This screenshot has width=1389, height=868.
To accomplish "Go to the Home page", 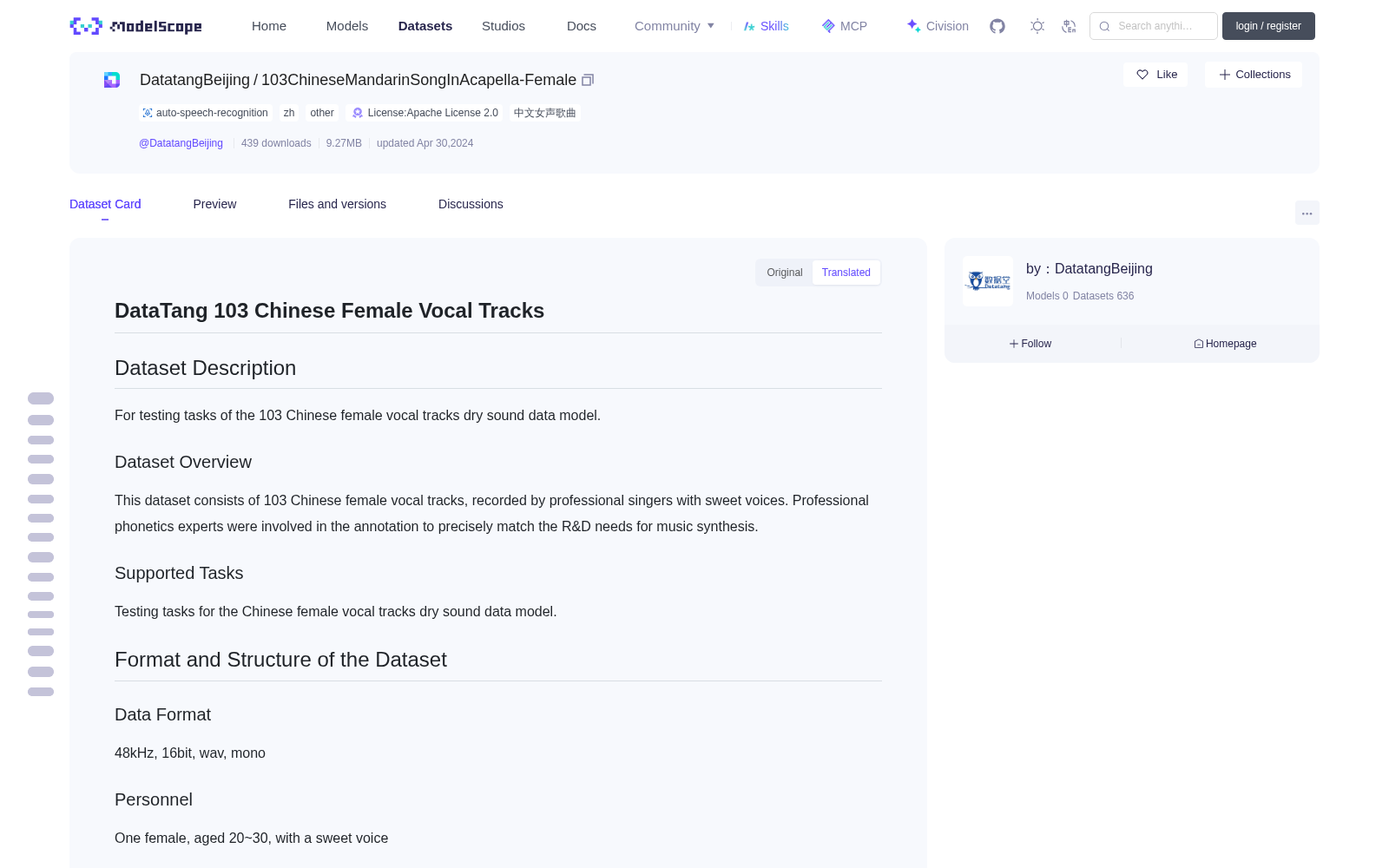I will (269, 26).
